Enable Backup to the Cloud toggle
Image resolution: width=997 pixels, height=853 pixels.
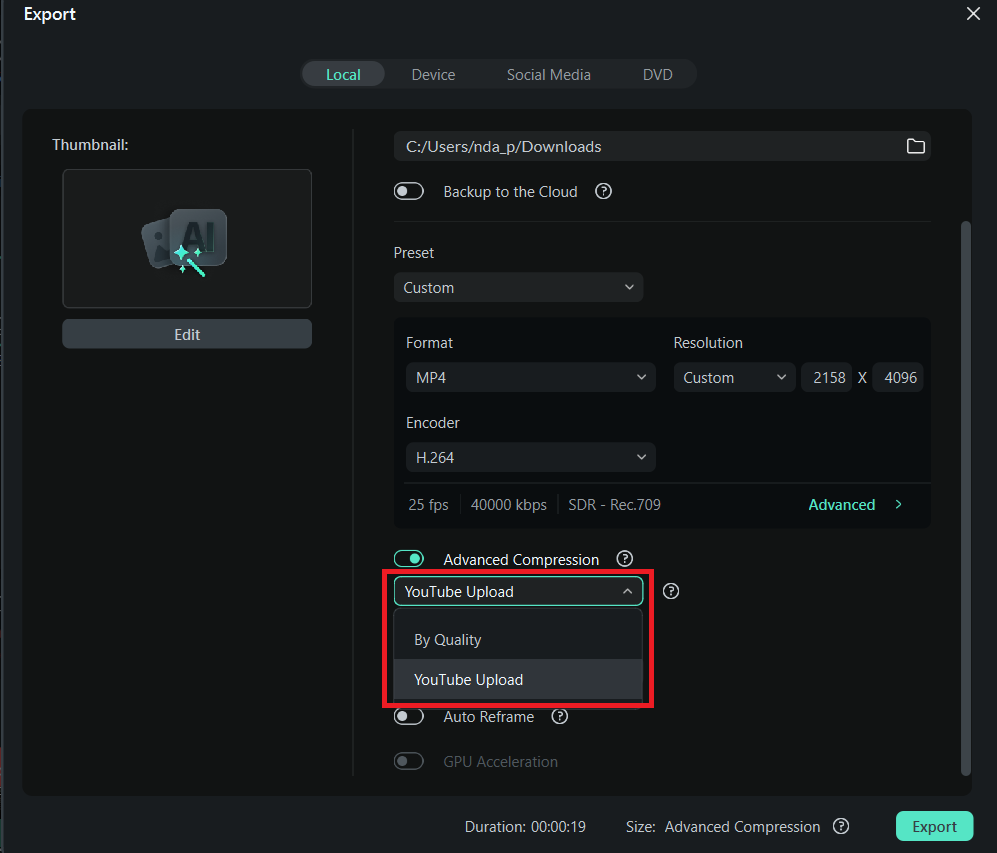408,191
